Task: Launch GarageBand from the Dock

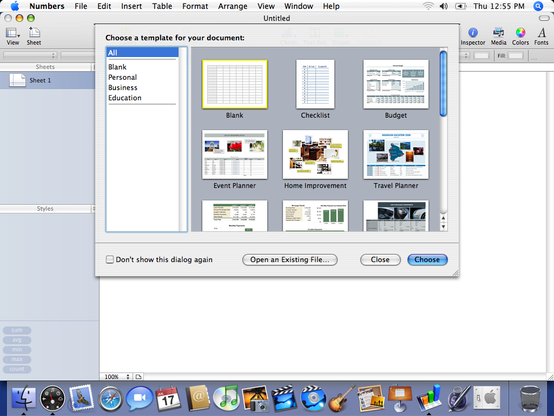Action: (342, 398)
